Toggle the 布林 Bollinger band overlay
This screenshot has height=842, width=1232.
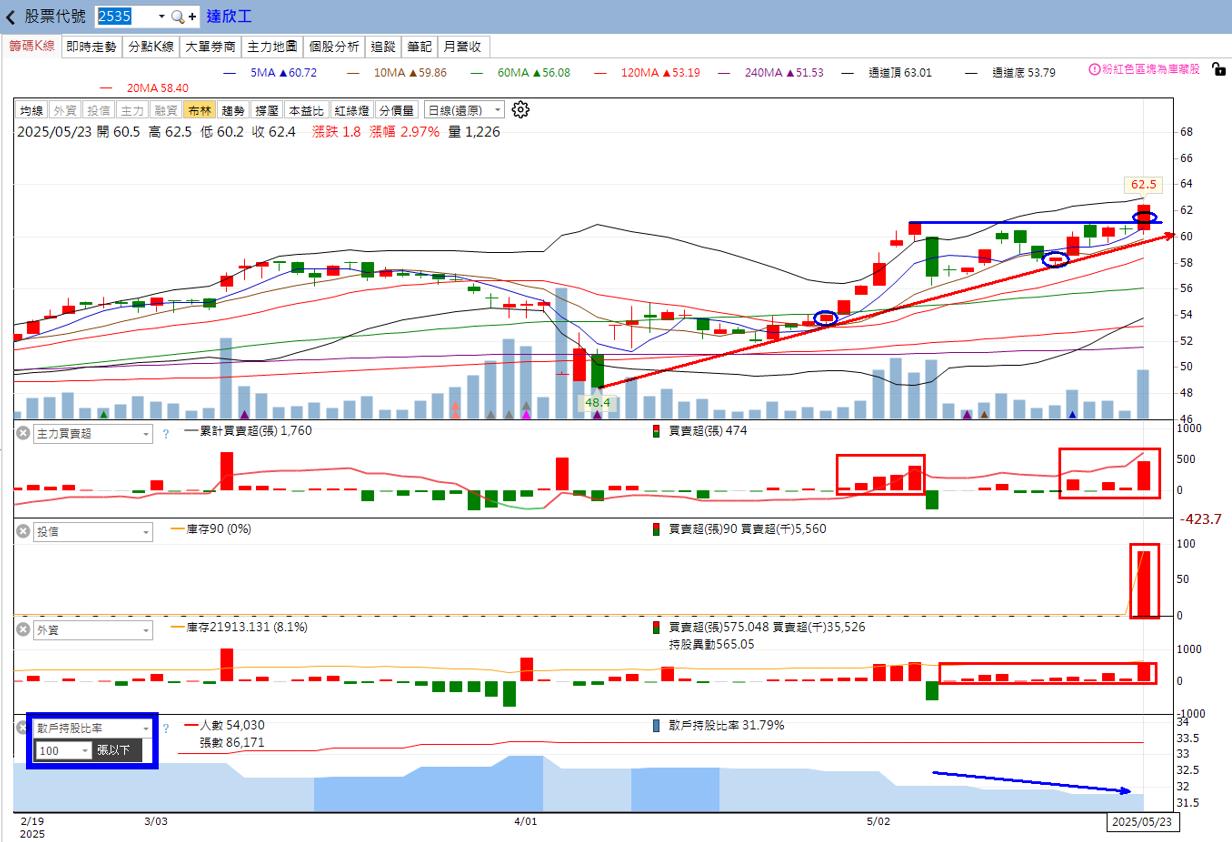(200, 111)
